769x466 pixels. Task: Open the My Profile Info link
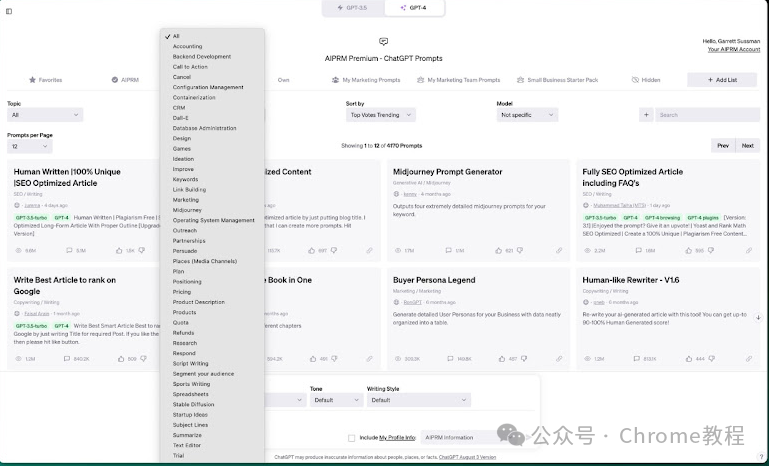tap(397, 438)
